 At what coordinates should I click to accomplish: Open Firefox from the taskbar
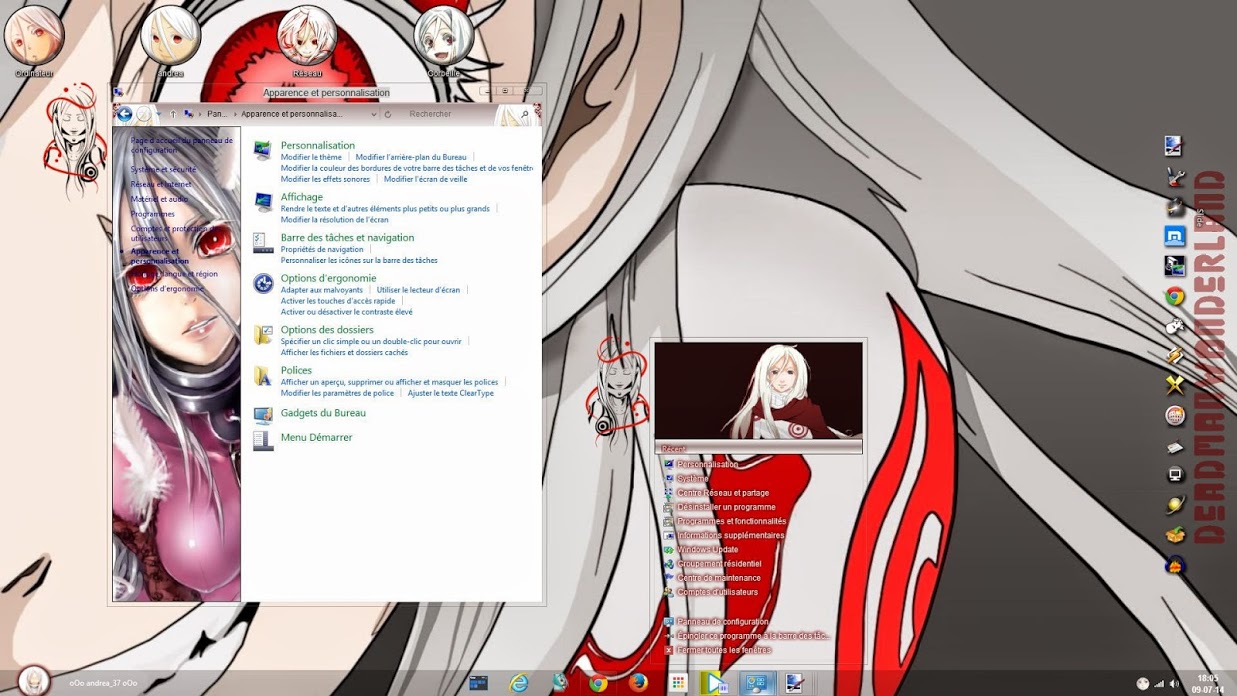(638, 683)
